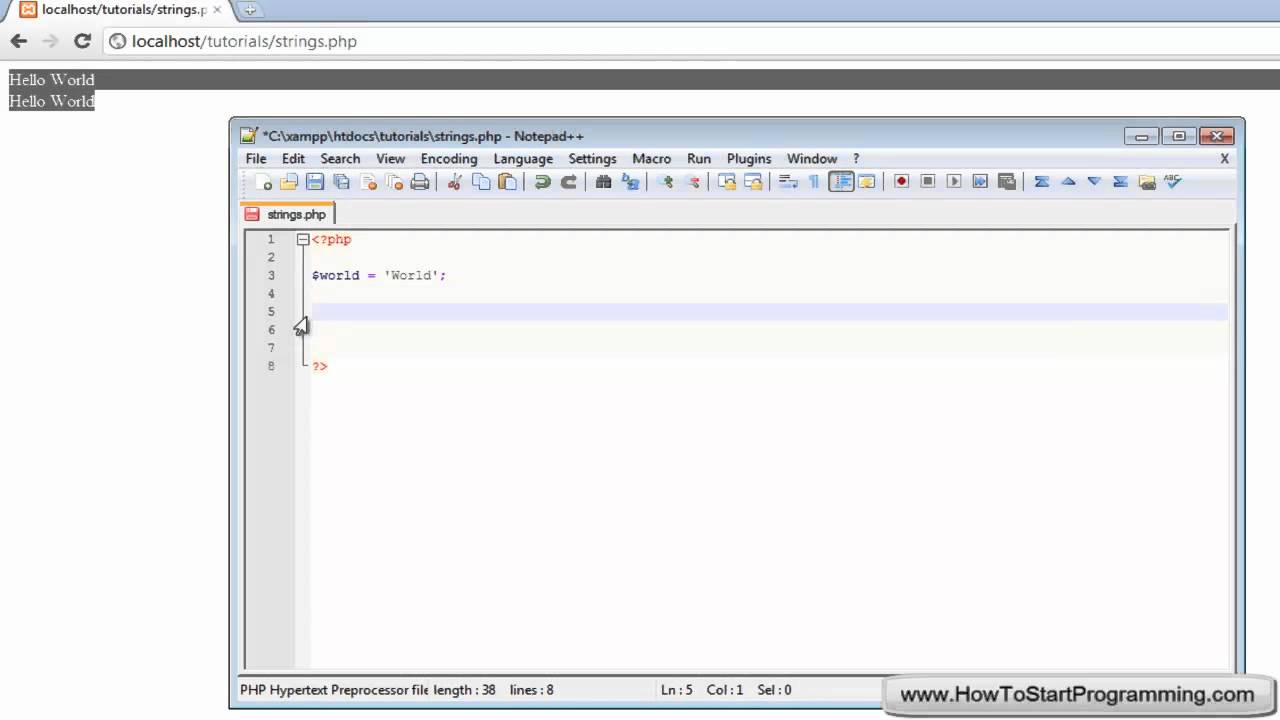The height and width of the screenshot is (720, 1280).
Task: Open the Edit menu
Action: click(x=293, y=159)
